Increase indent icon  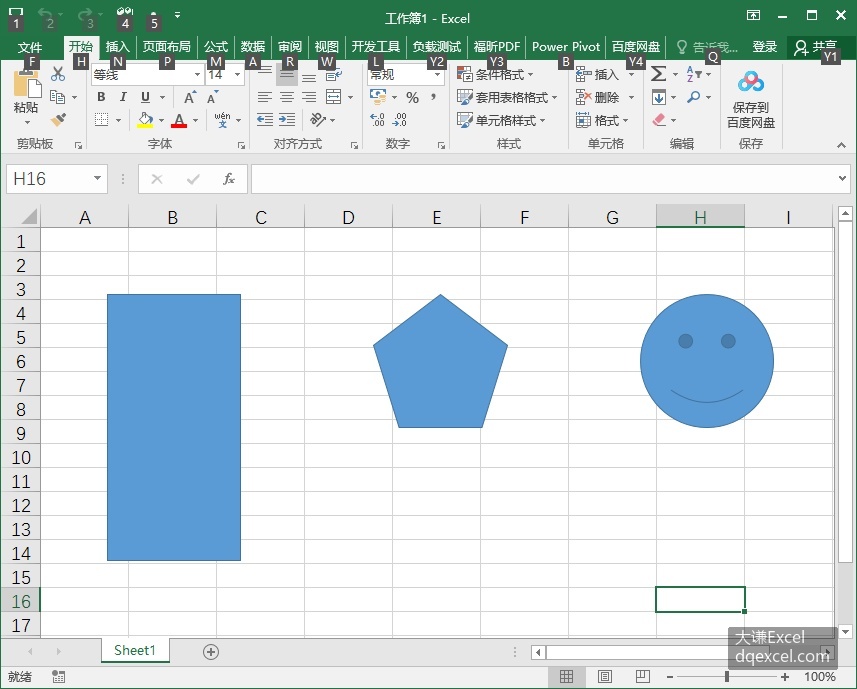287,120
